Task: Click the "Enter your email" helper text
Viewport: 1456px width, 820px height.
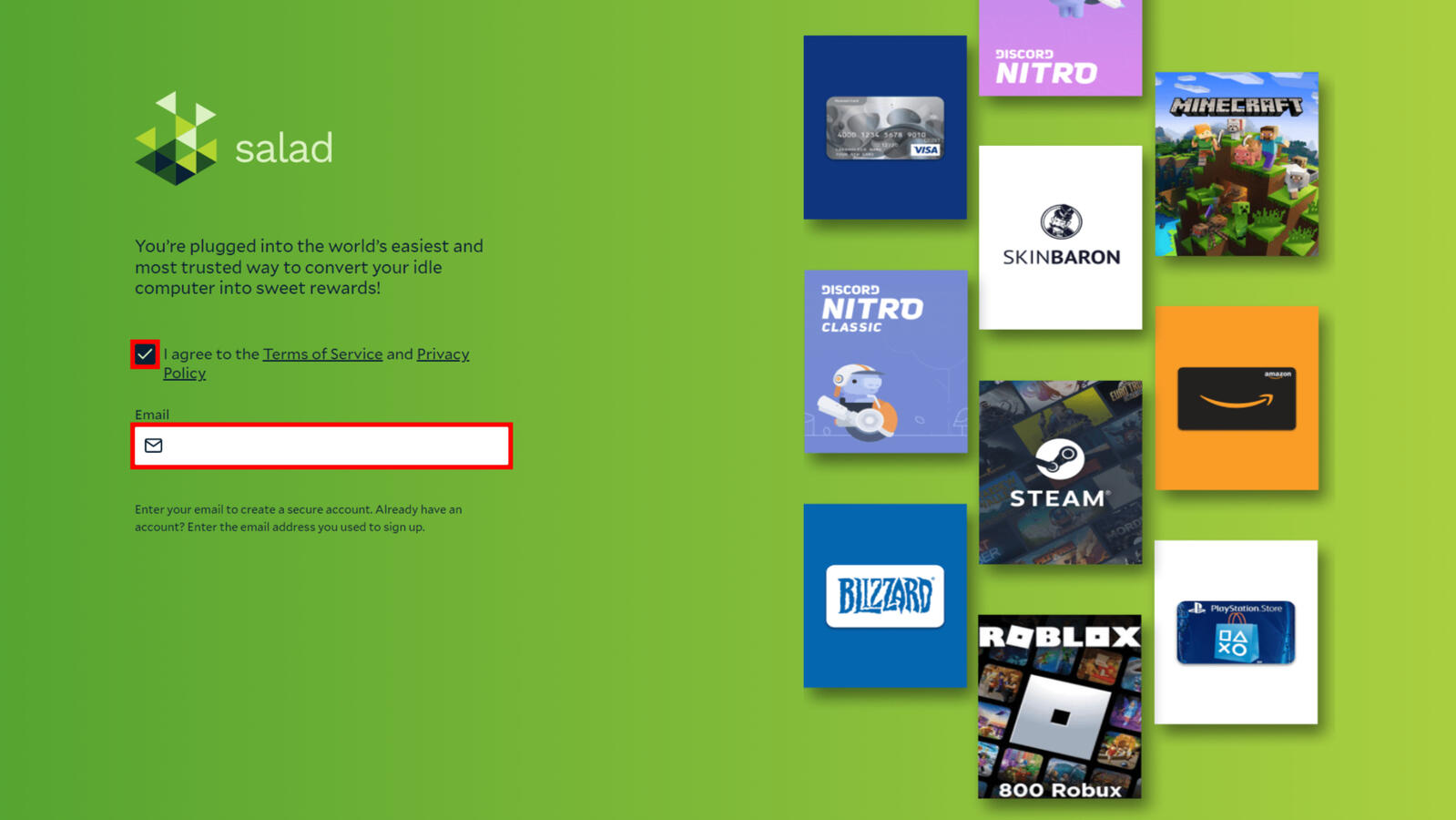Action: pos(298,518)
